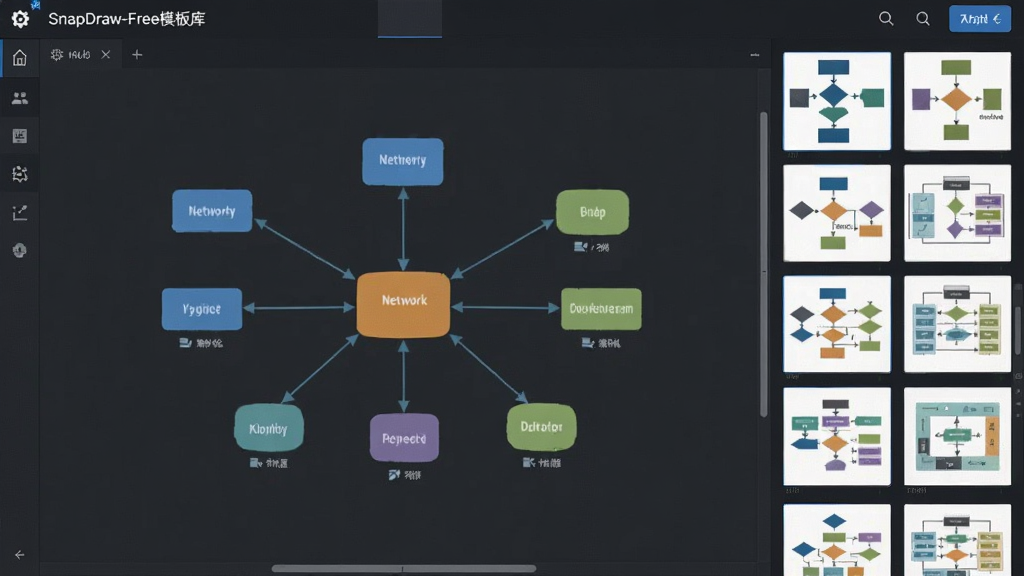Choose the first template thumbnail with blue shapes
Screen dimensions: 1024x576
pyautogui.click(x=837, y=101)
